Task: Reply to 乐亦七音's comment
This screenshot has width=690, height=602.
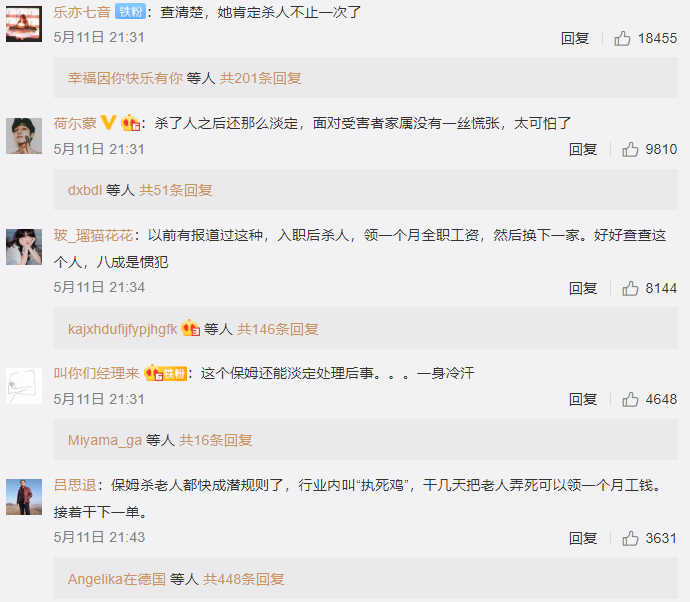Action: tap(575, 38)
